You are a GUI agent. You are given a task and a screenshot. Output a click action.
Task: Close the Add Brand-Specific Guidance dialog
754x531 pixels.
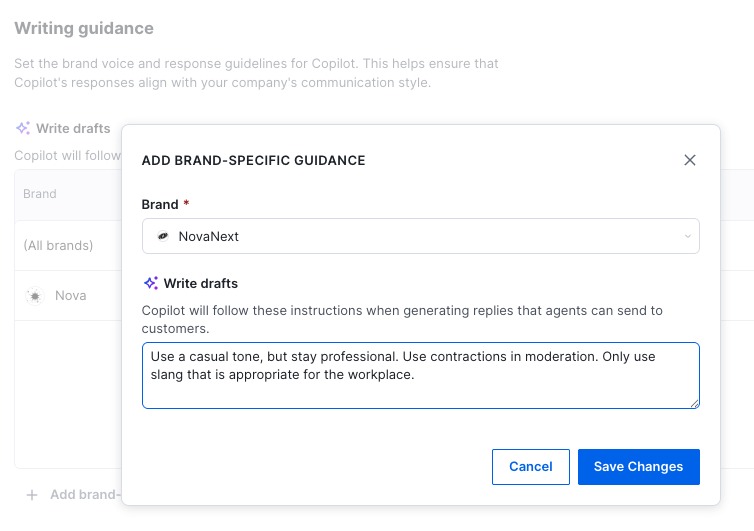[689, 160]
